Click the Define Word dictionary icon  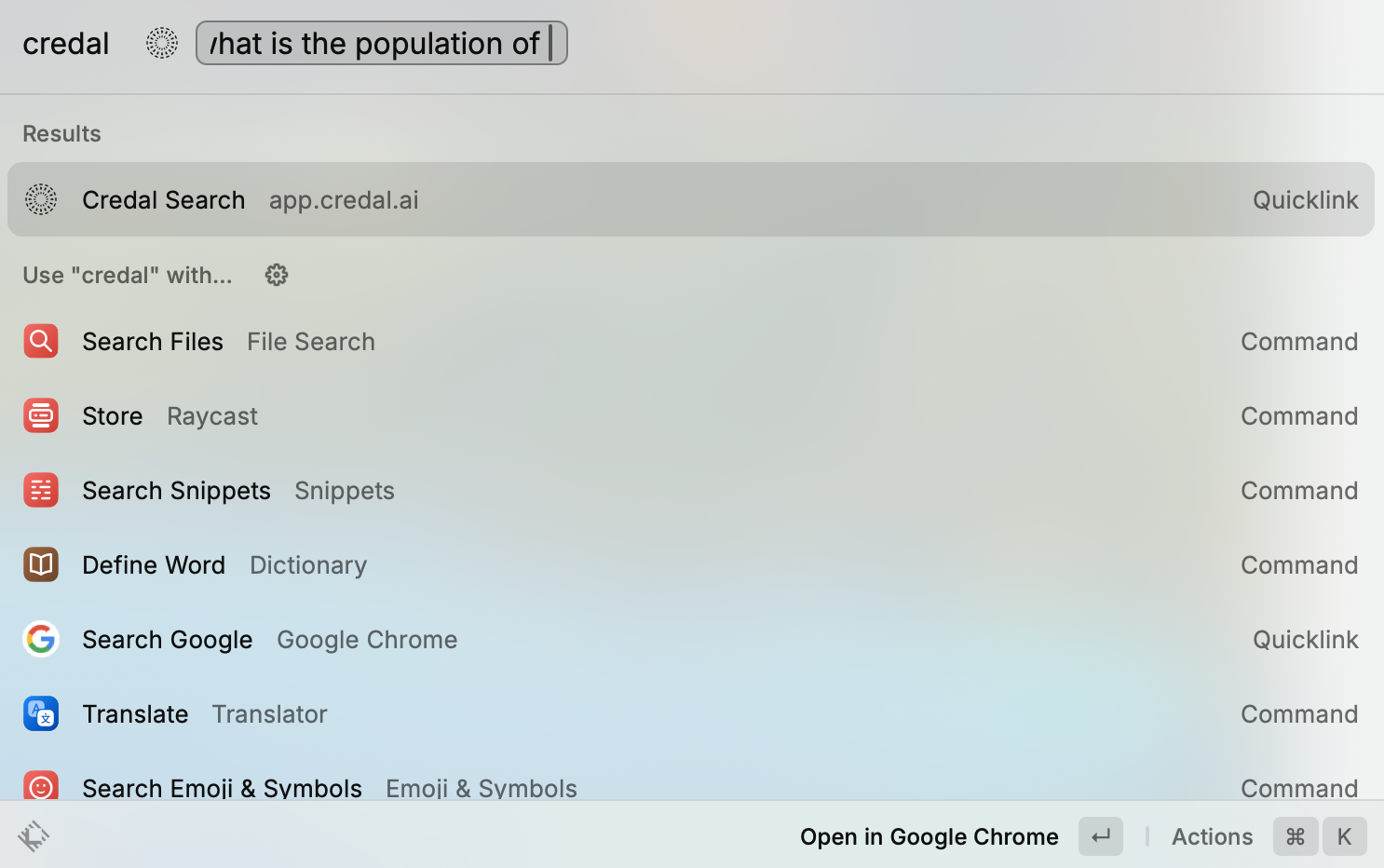41,565
